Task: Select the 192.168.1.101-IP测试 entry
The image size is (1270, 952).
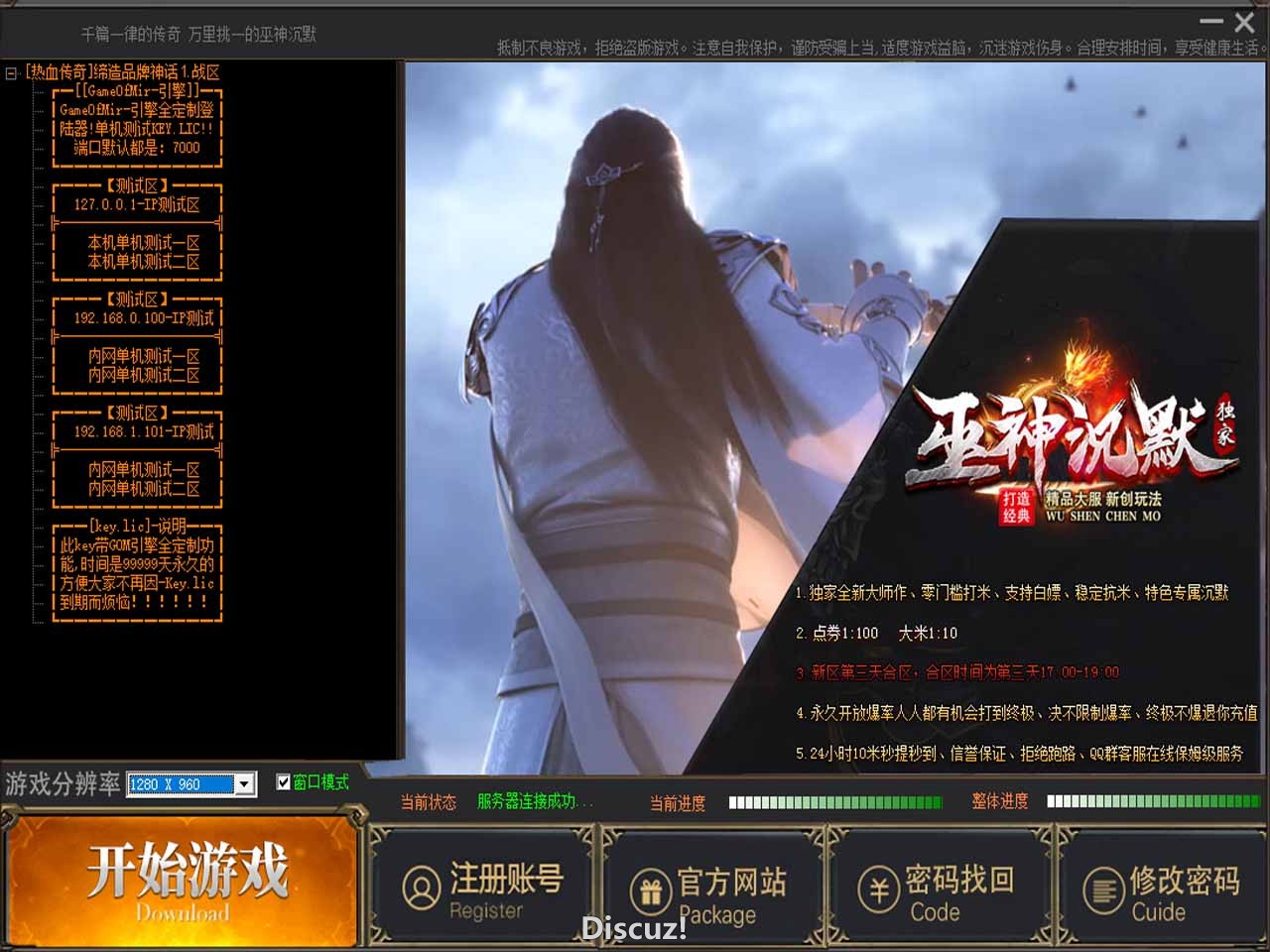Action: point(144,431)
